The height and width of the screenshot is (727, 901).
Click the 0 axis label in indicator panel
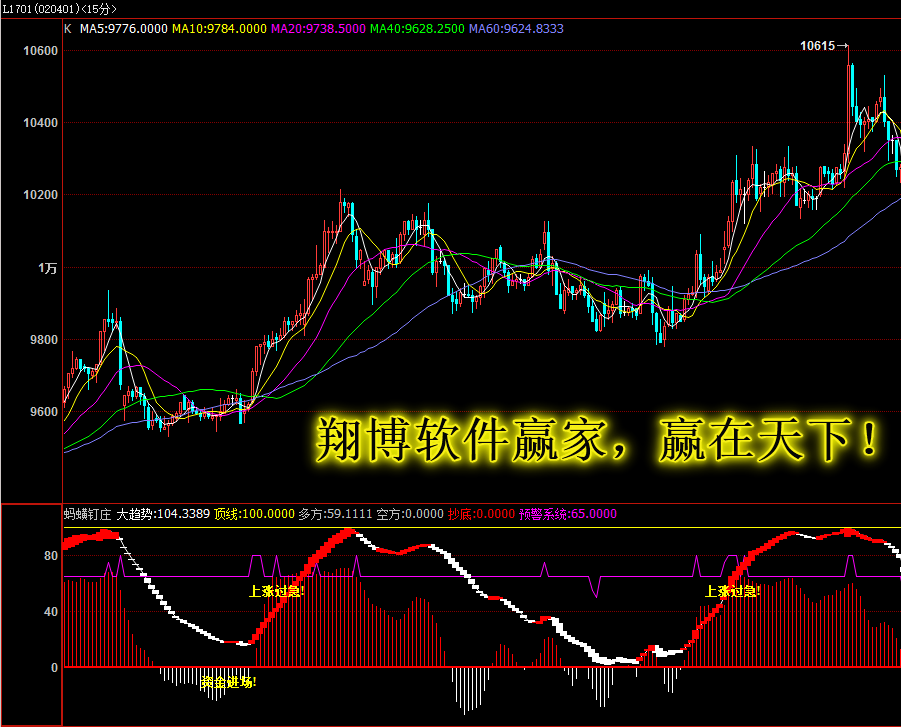pyautogui.click(x=54, y=667)
